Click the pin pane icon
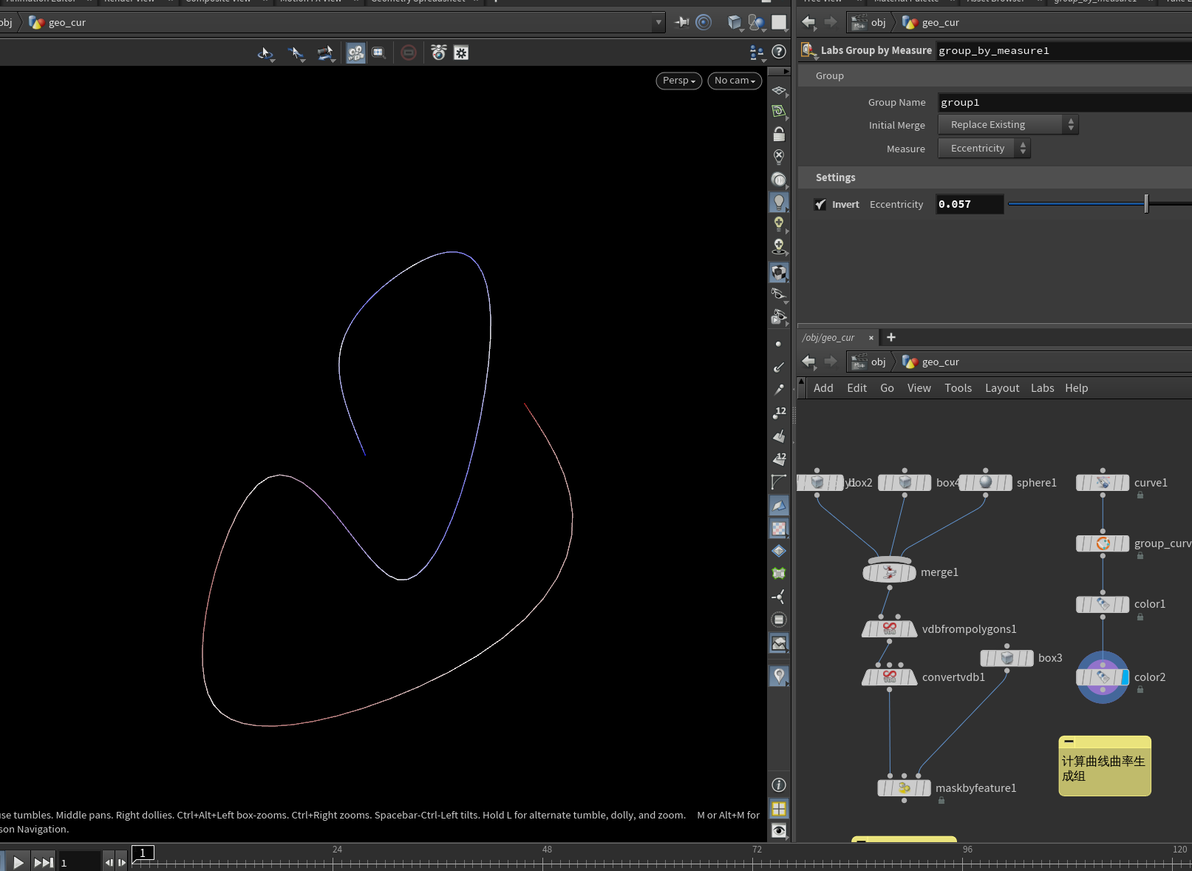Image resolution: width=1192 pixels, height=871 pixels. pyautogui.click(x=682, y=22)
